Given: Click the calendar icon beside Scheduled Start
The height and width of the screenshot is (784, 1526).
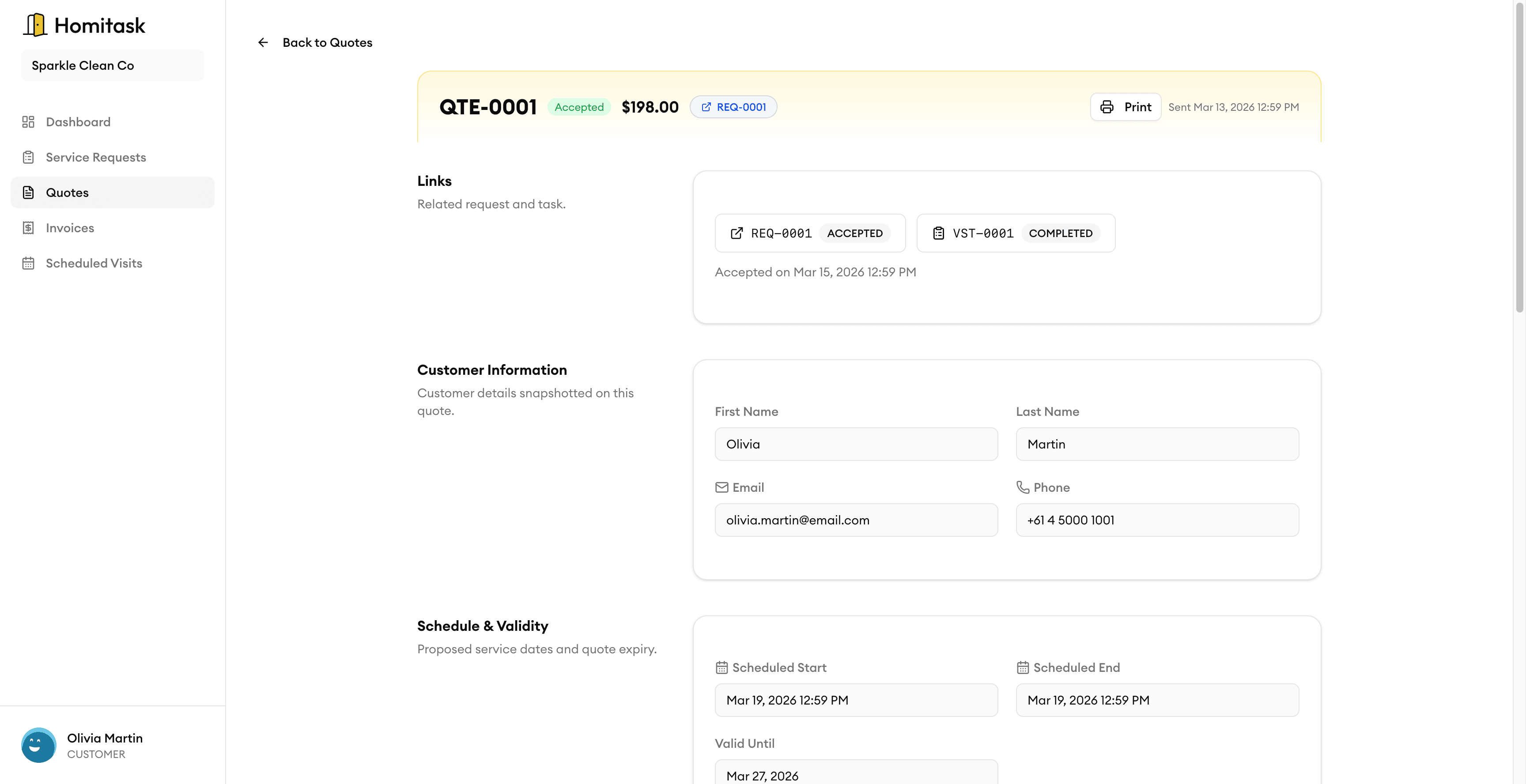Looking at the screenshot, I should (721, 667).
